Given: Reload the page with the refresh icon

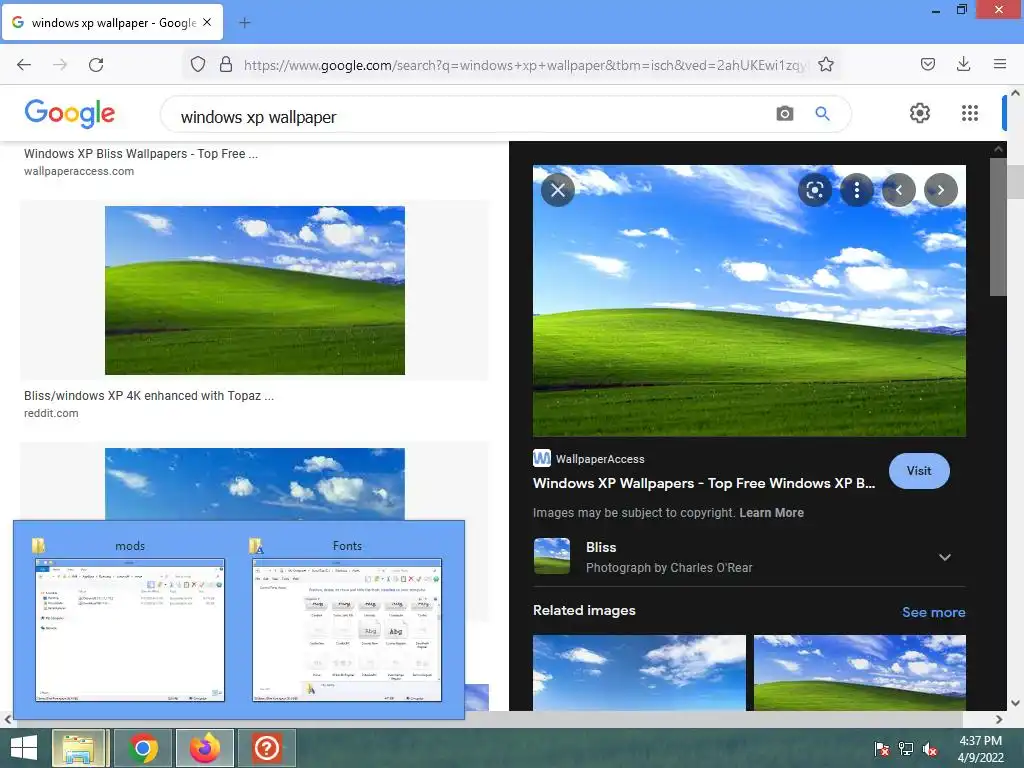Looking at the screenshot, I should [96, 64].
